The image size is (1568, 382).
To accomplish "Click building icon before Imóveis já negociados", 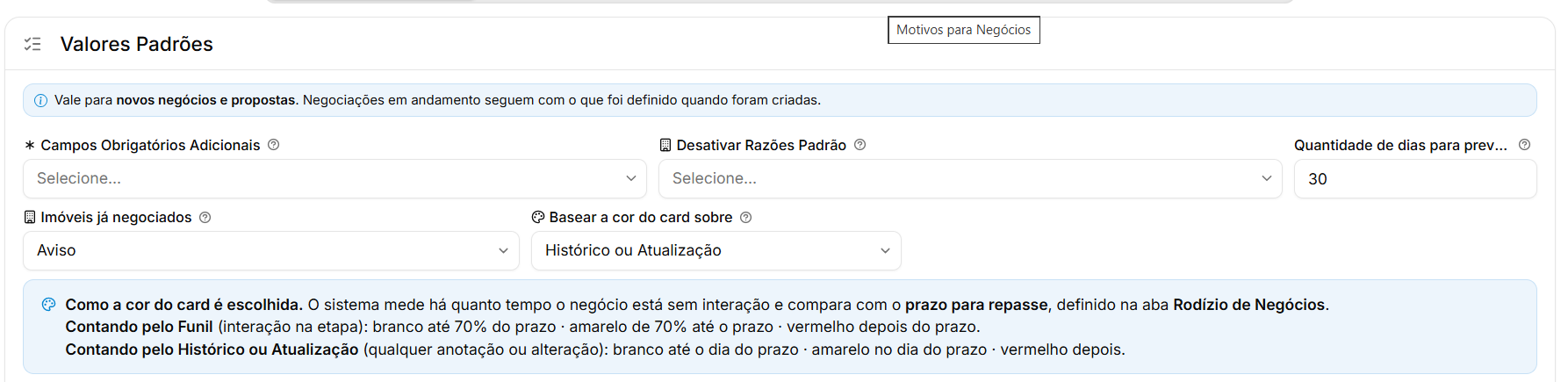I will [x=30, y=217].
